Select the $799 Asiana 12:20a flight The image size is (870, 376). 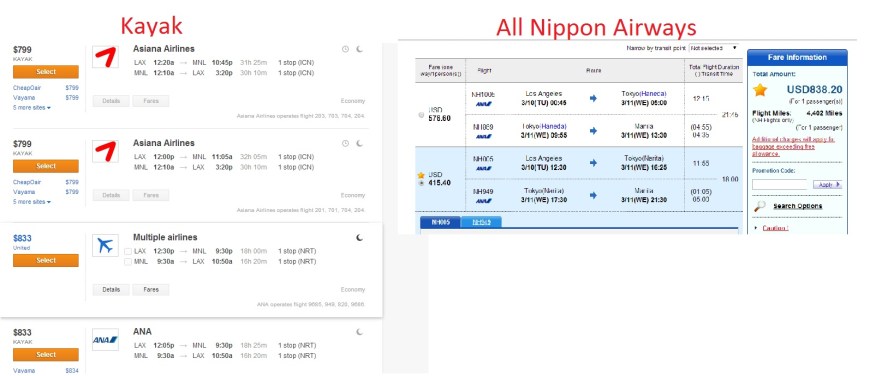coord(46,72)
